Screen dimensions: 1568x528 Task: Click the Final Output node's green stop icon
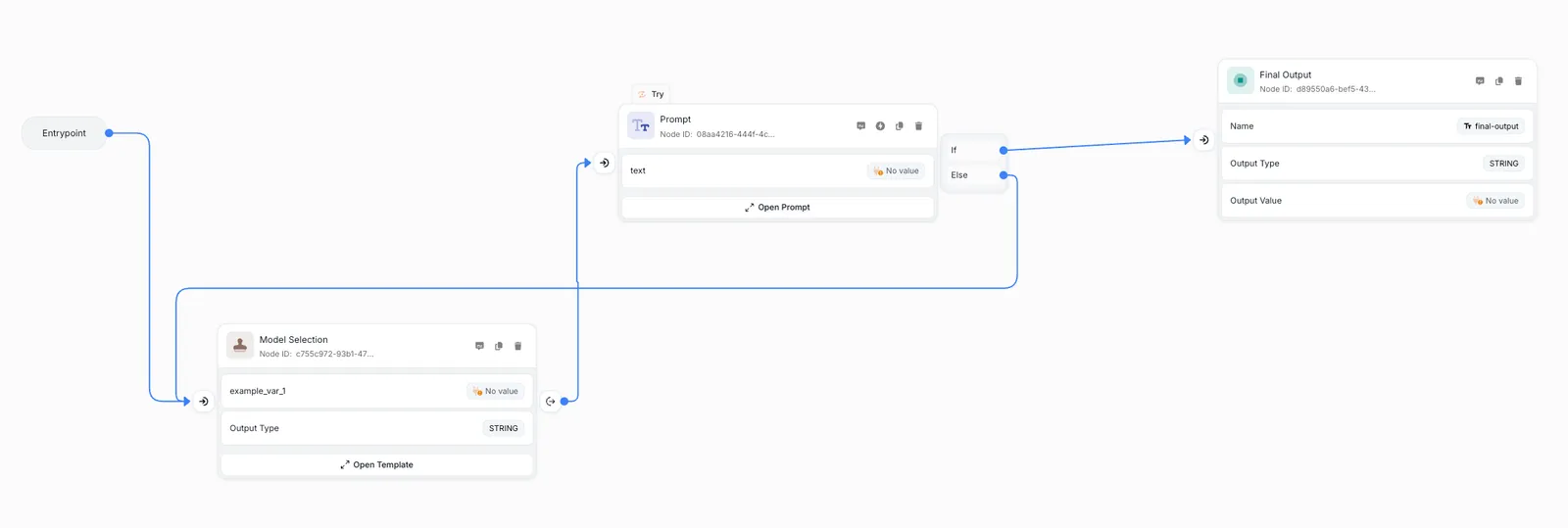pos(1241,80)
